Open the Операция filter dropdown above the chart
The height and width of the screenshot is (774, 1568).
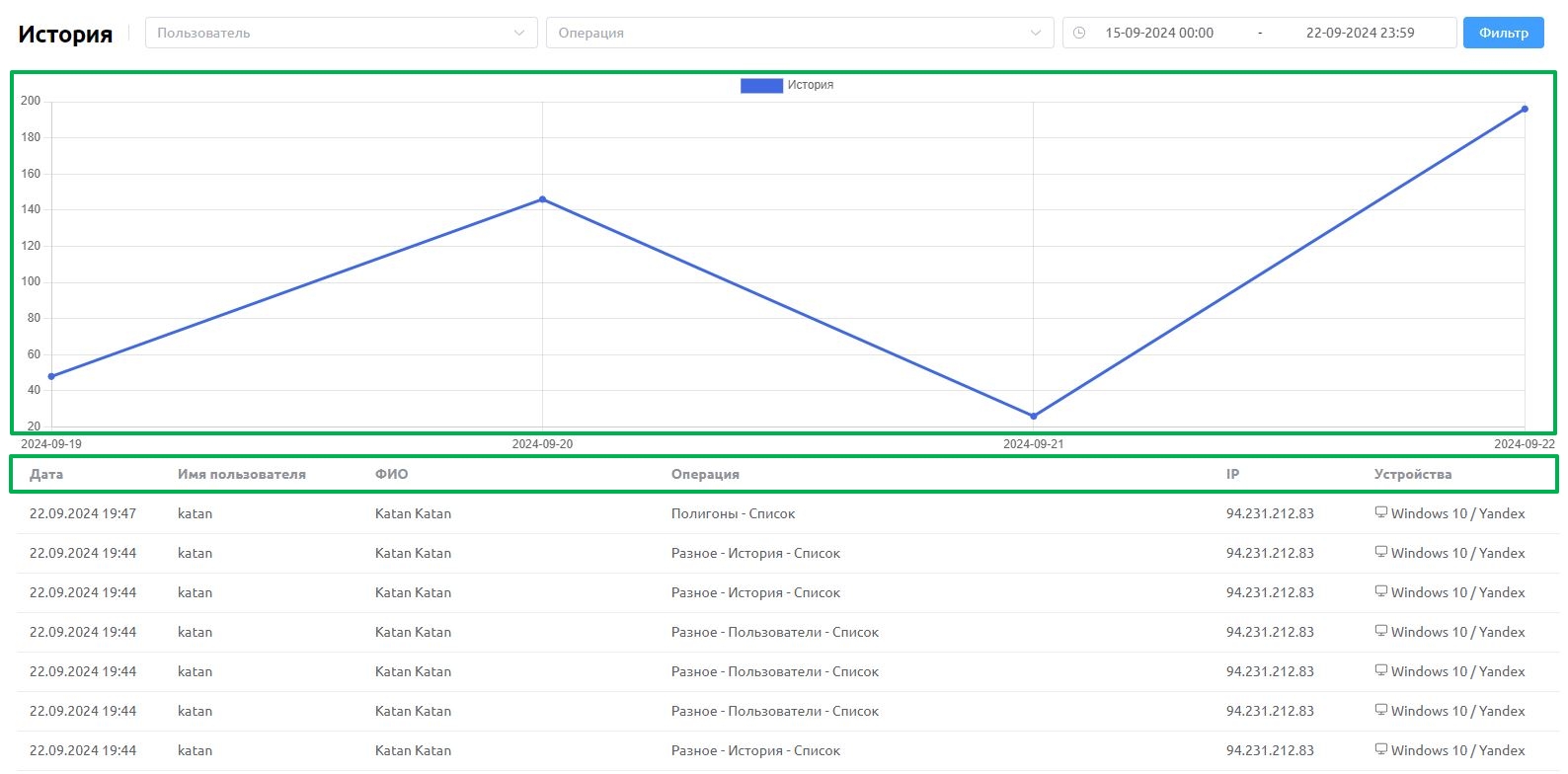[x=800, y=33]
